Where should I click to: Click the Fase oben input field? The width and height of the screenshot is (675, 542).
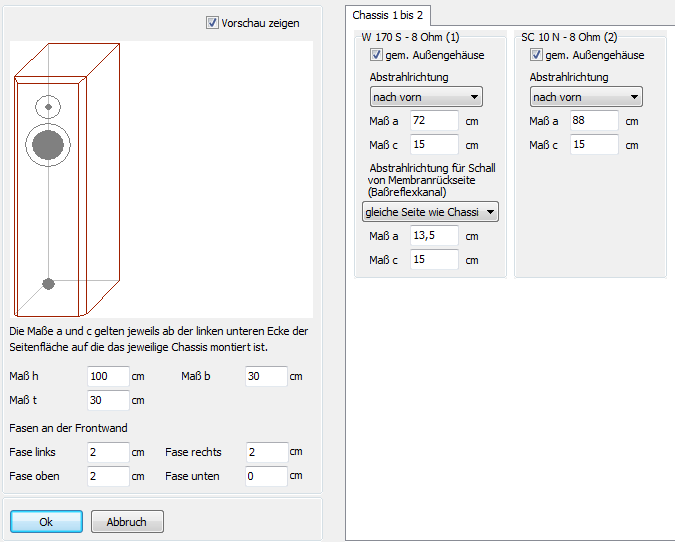pos(108,476)
